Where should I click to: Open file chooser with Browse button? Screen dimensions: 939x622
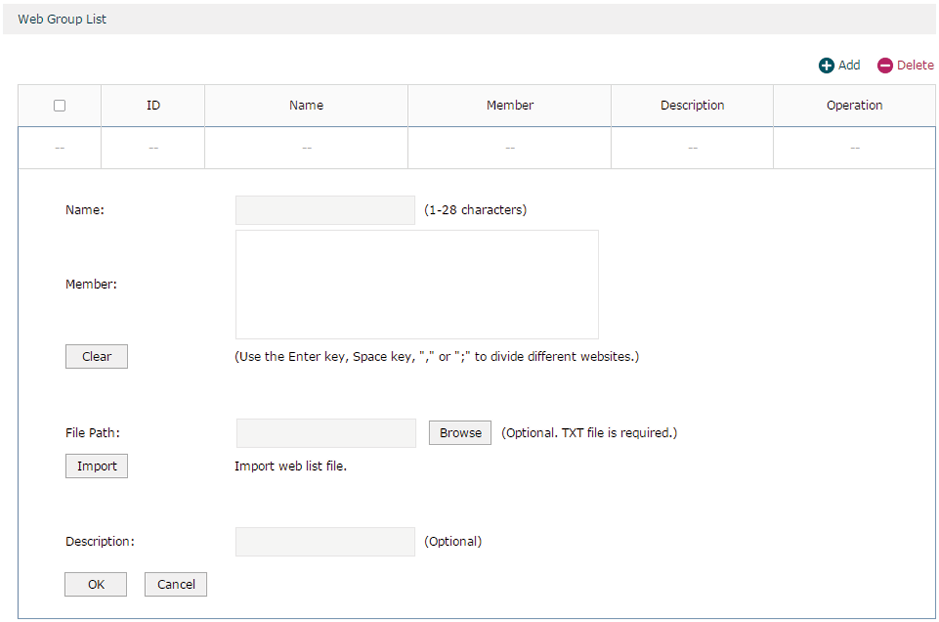(460, 433)
